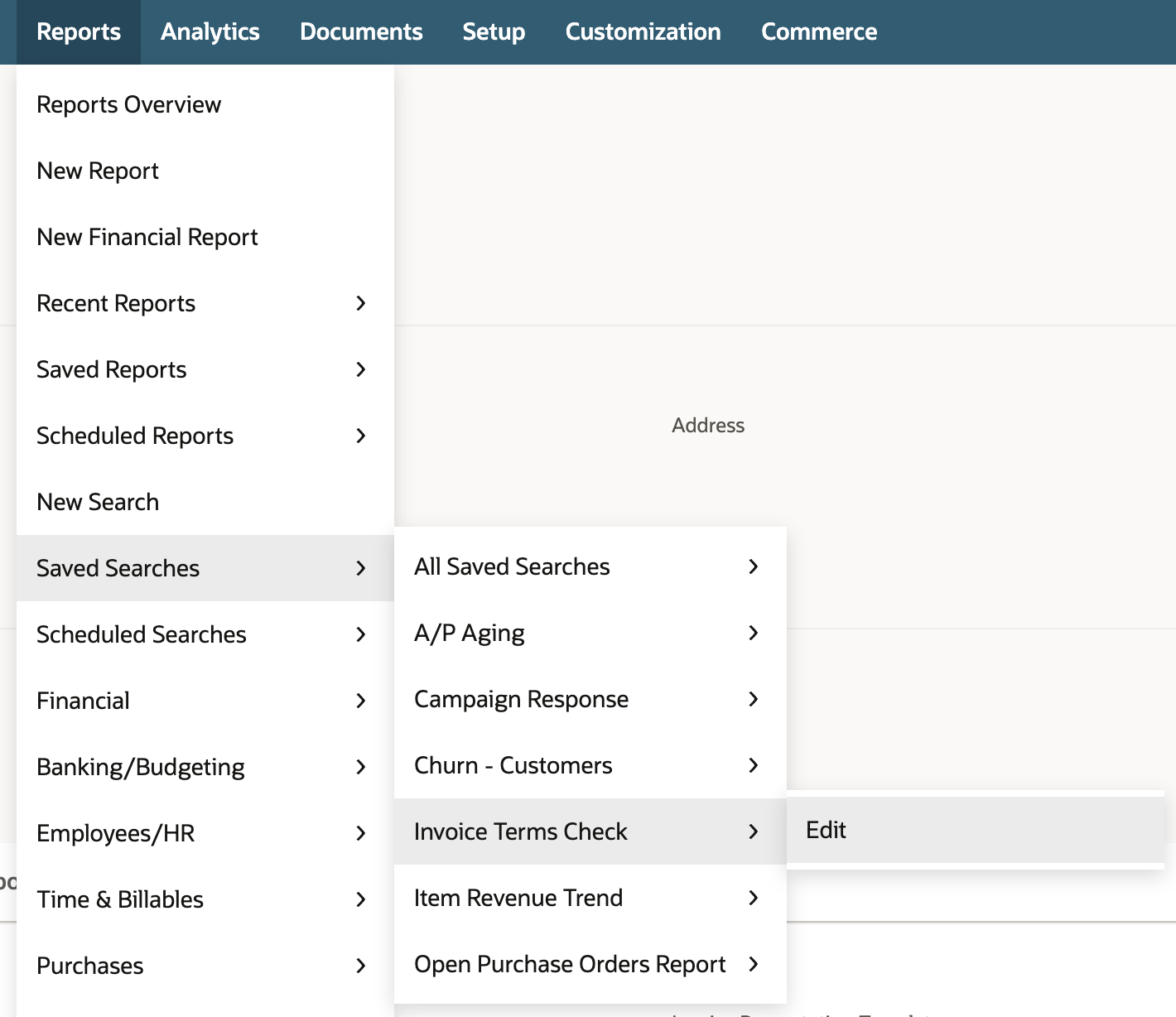Open the Commerce menu tab
Screen dimensions: 1176x1017
(819, 32)
